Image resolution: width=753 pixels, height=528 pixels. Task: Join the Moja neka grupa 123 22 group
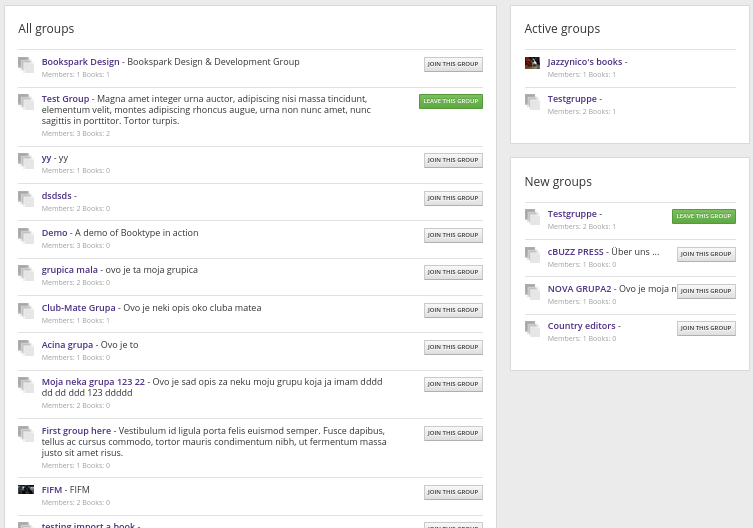[x=453, y=384]
